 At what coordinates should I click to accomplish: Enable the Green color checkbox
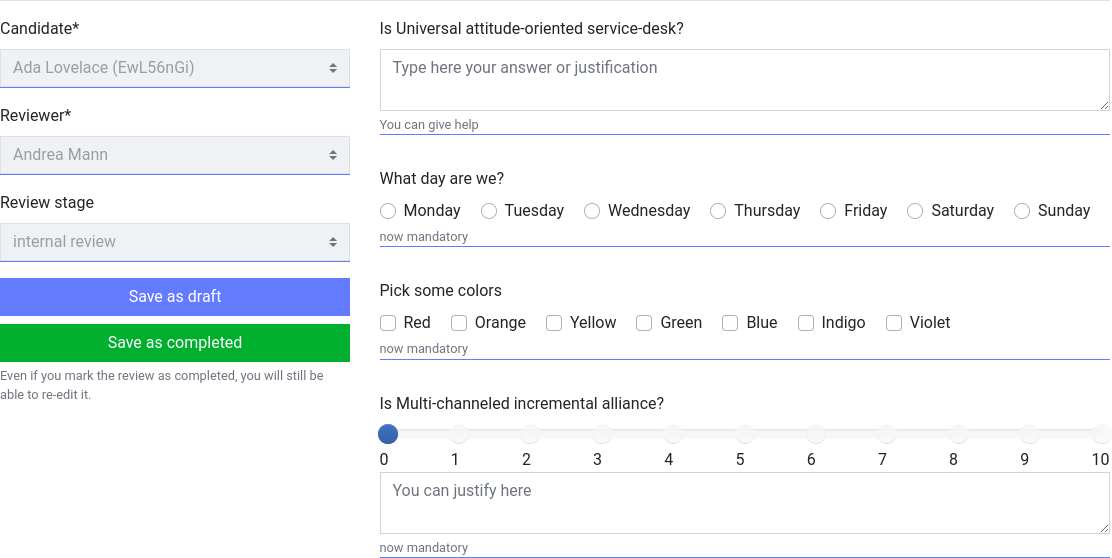pyautogui.click(x=644, y=323)
